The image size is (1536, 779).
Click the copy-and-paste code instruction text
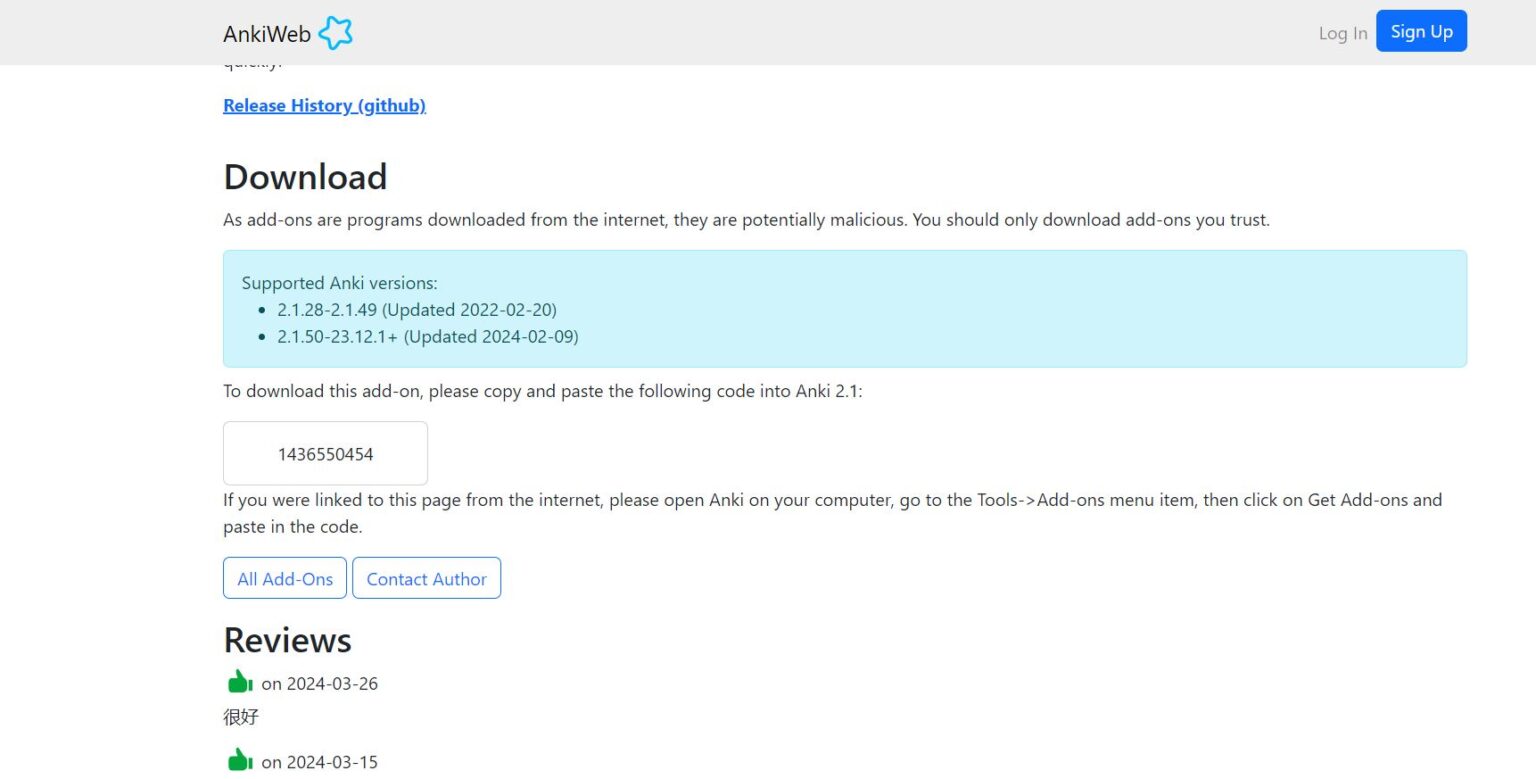click(x=542, y=391)
